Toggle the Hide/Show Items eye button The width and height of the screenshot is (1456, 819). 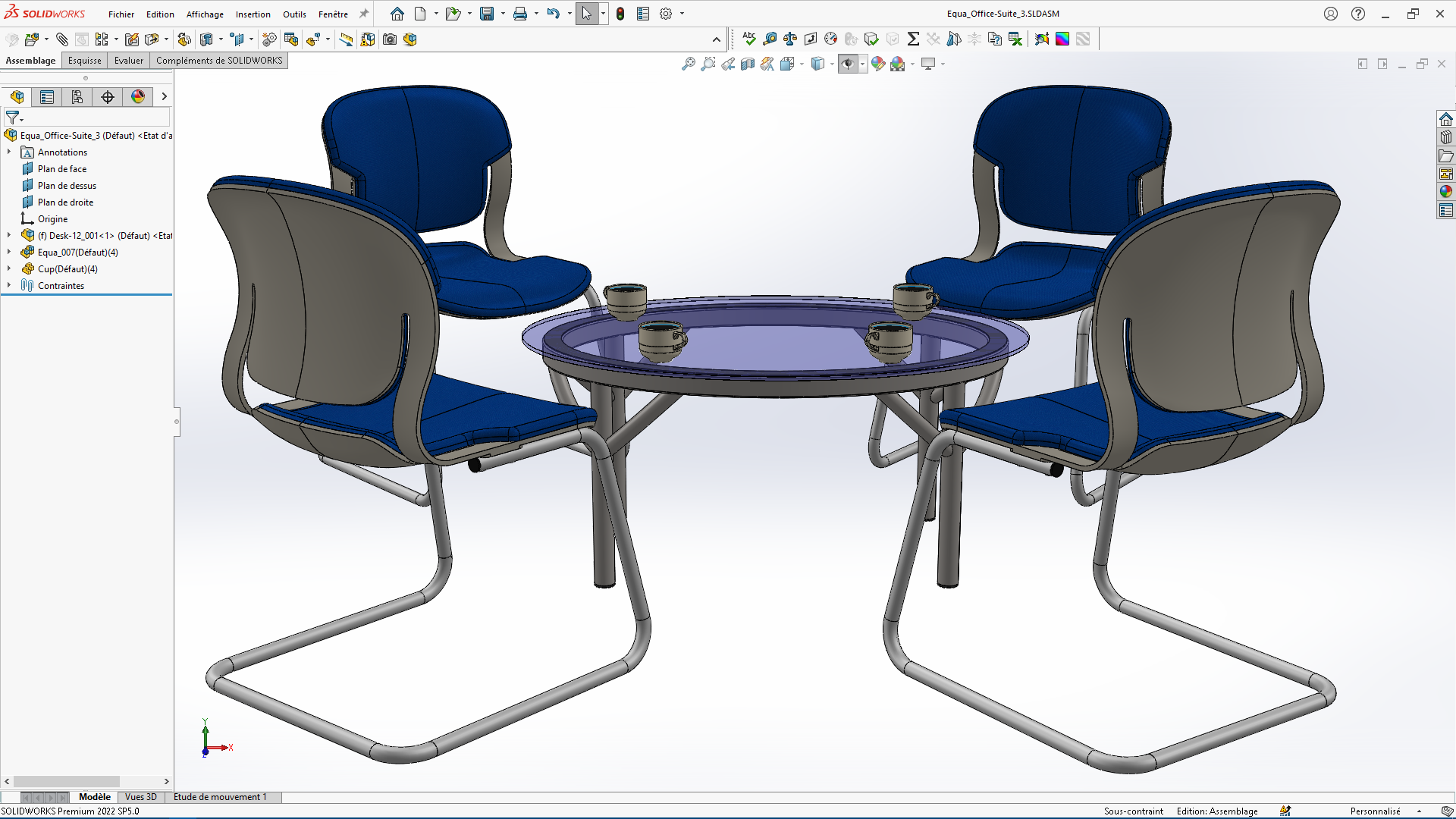click(848, 64)
